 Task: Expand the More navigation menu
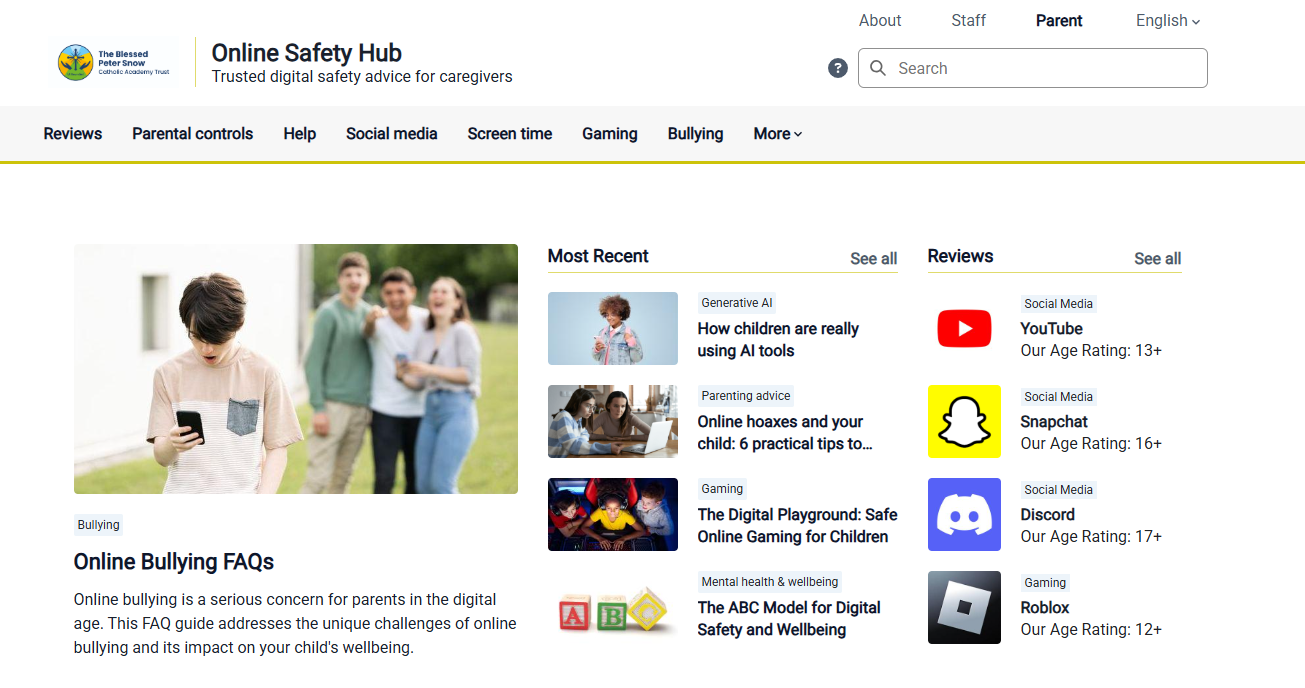(x=778, y=134)
